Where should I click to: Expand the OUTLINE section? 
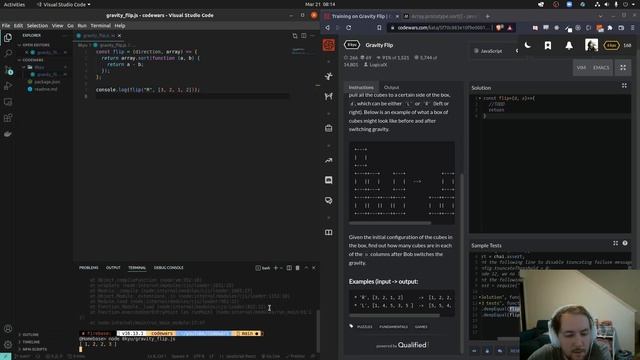[30, 335]
